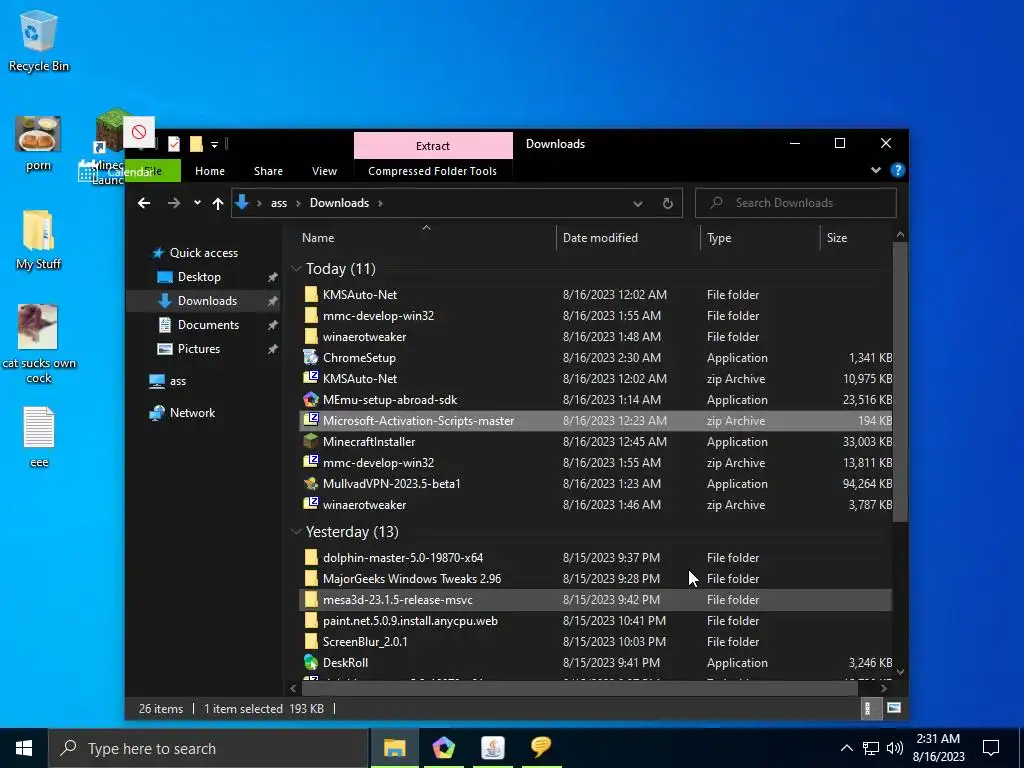This screenshot has height=768, width=1024.
Task: Select the MullvadVPN-2023.5-beta1 installer icon
Action: 311,484
